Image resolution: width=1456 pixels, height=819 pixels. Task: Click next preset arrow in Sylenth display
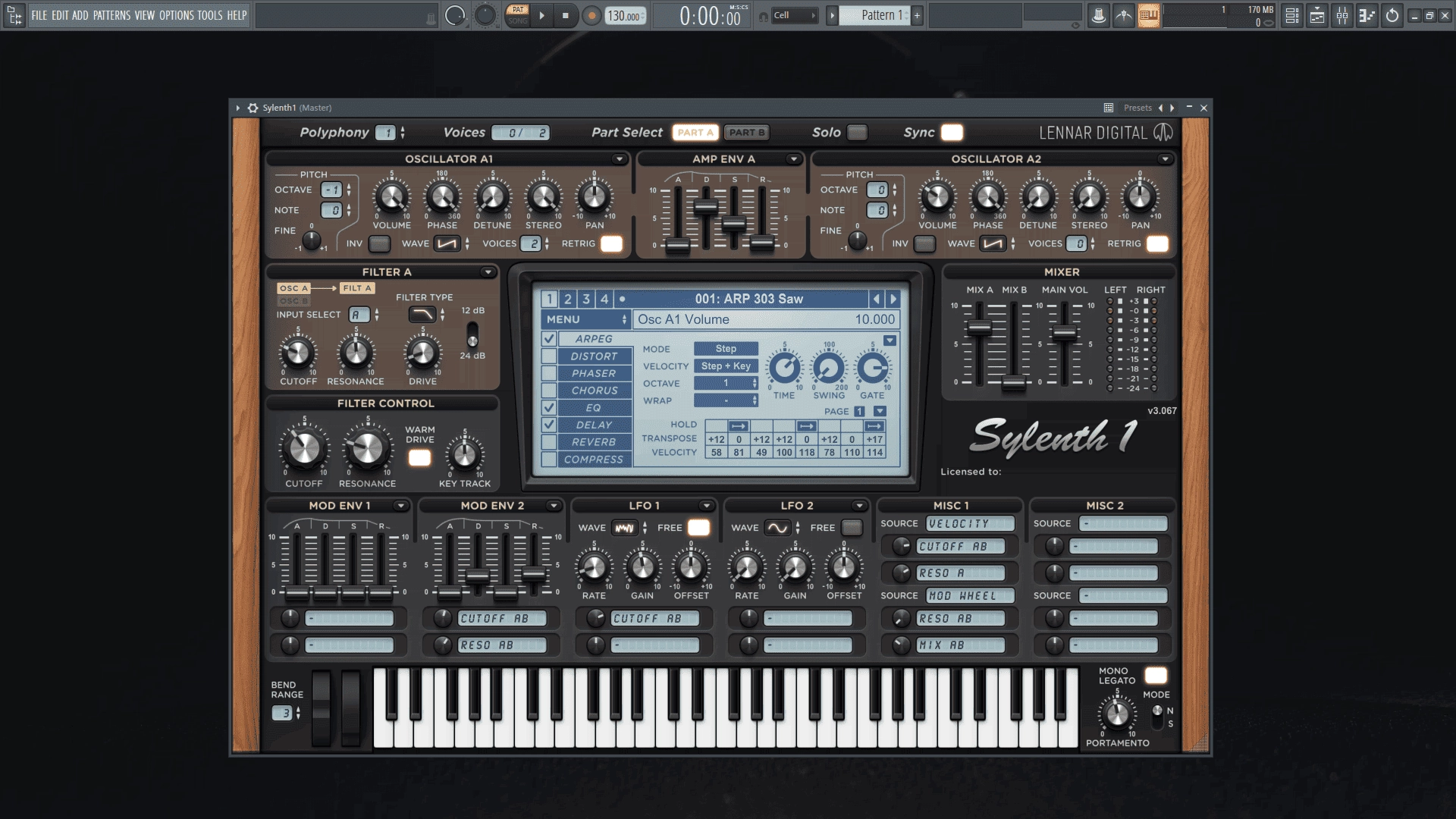[x=893, y=299]
